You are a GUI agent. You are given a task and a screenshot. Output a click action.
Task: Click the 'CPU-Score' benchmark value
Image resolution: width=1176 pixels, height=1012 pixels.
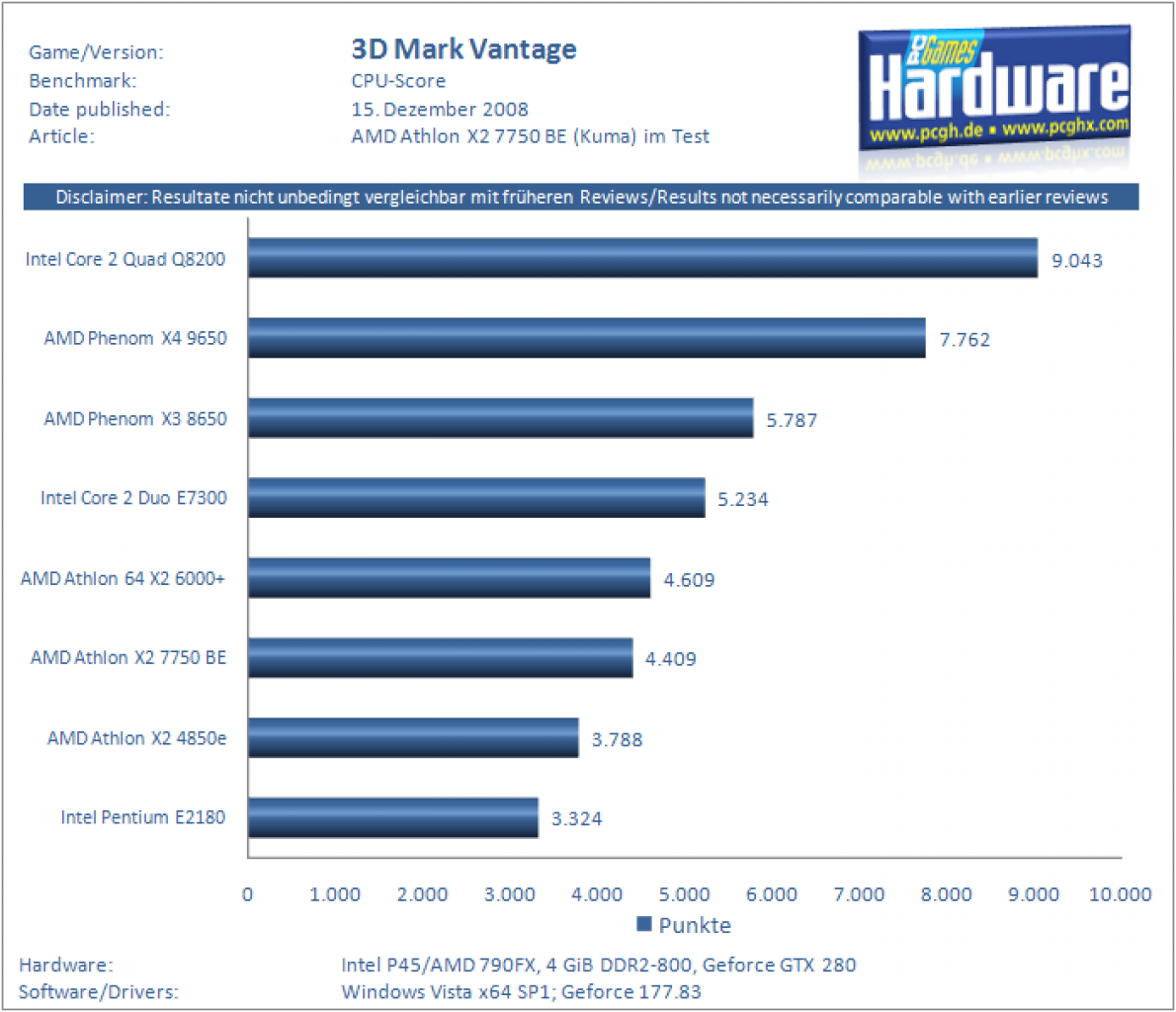pos(398,81)
